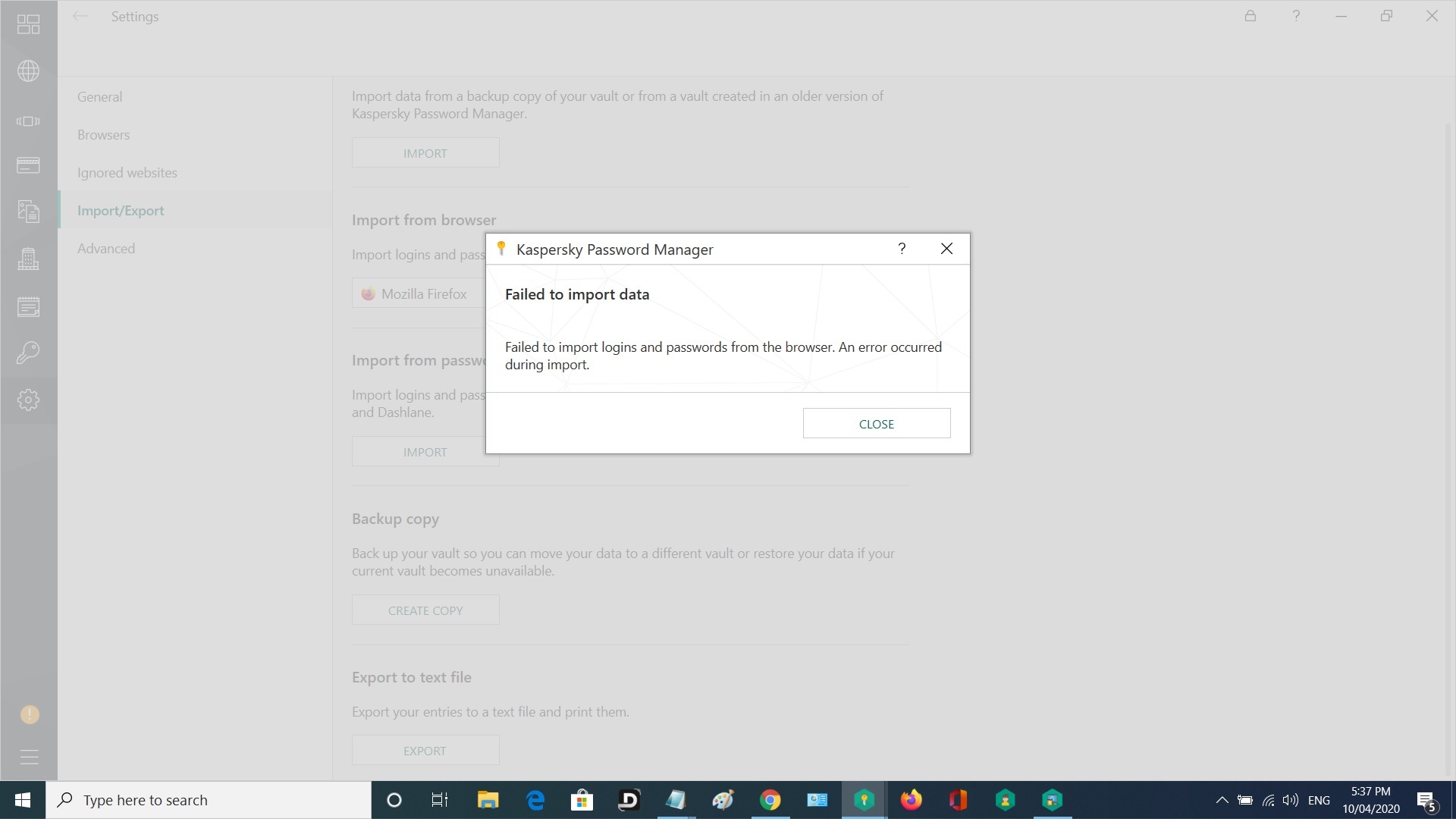Screen dimensions: 1456x825
Task: Click EXPORT to text file button
Action: pyautogui.click(x=425, y=751)
